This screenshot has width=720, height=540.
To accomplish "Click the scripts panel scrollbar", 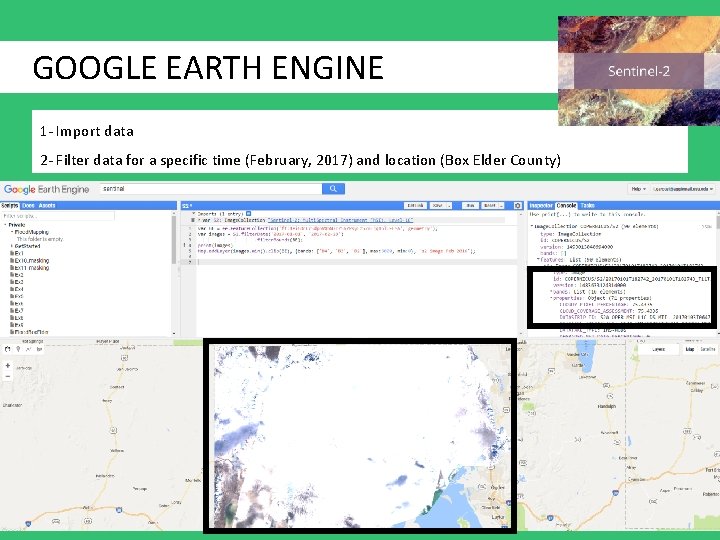I will pyautogui.click(x=174, y=239).
